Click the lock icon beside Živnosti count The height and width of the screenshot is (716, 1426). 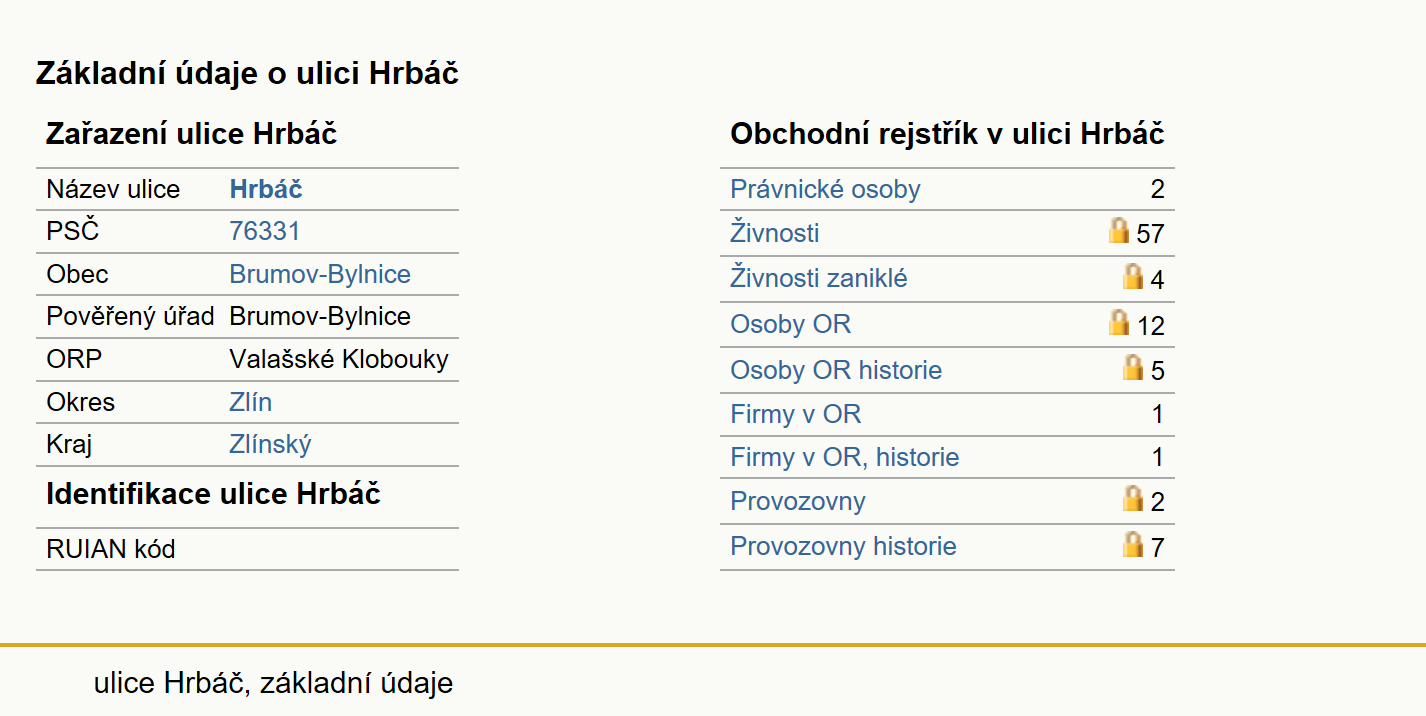point(1119,231)
